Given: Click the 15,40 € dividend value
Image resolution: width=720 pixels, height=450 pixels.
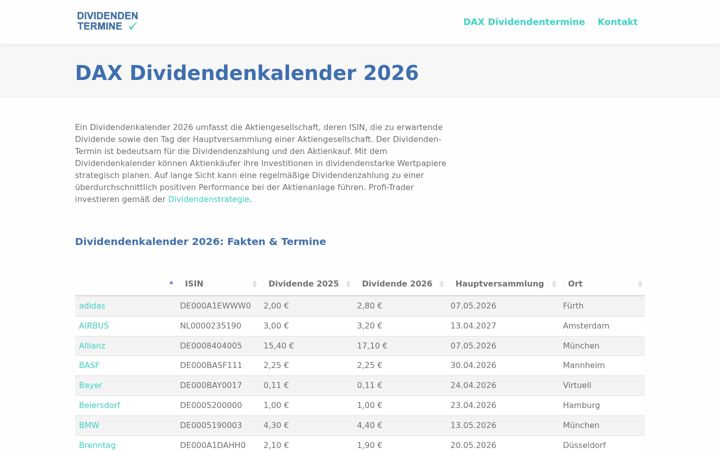Looking at the screenshot, I should coord(279,346).
